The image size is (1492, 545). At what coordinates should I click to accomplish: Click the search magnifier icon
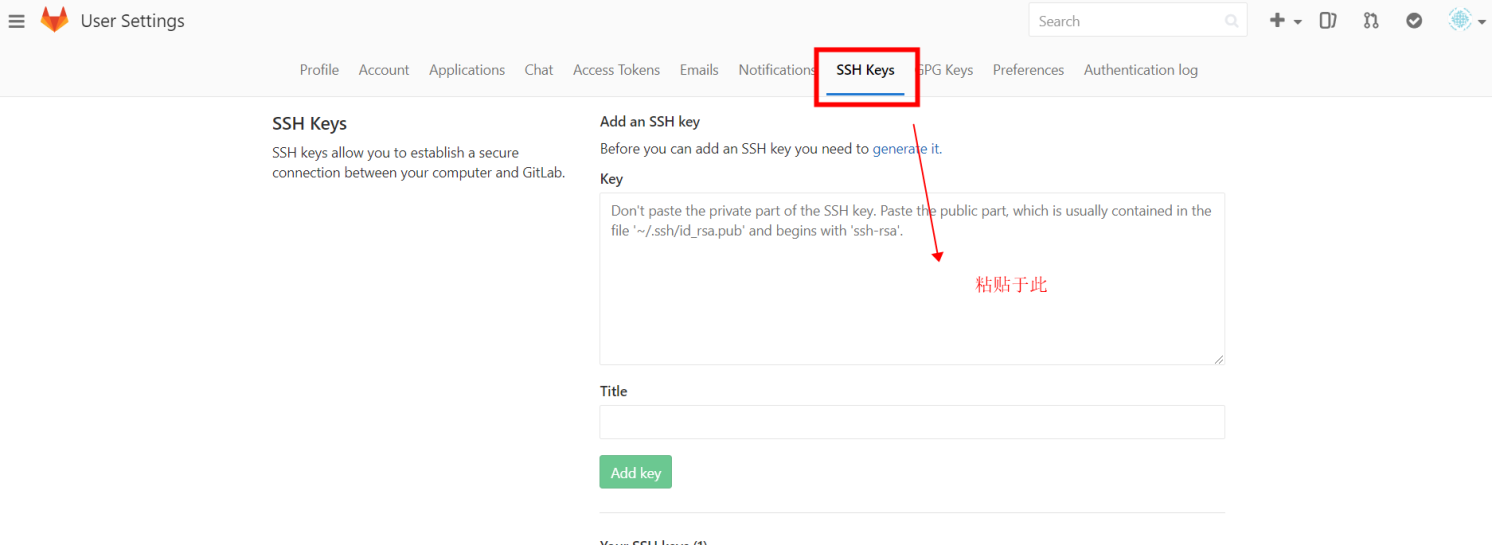pyautogui.click(x=1231, y=21)
